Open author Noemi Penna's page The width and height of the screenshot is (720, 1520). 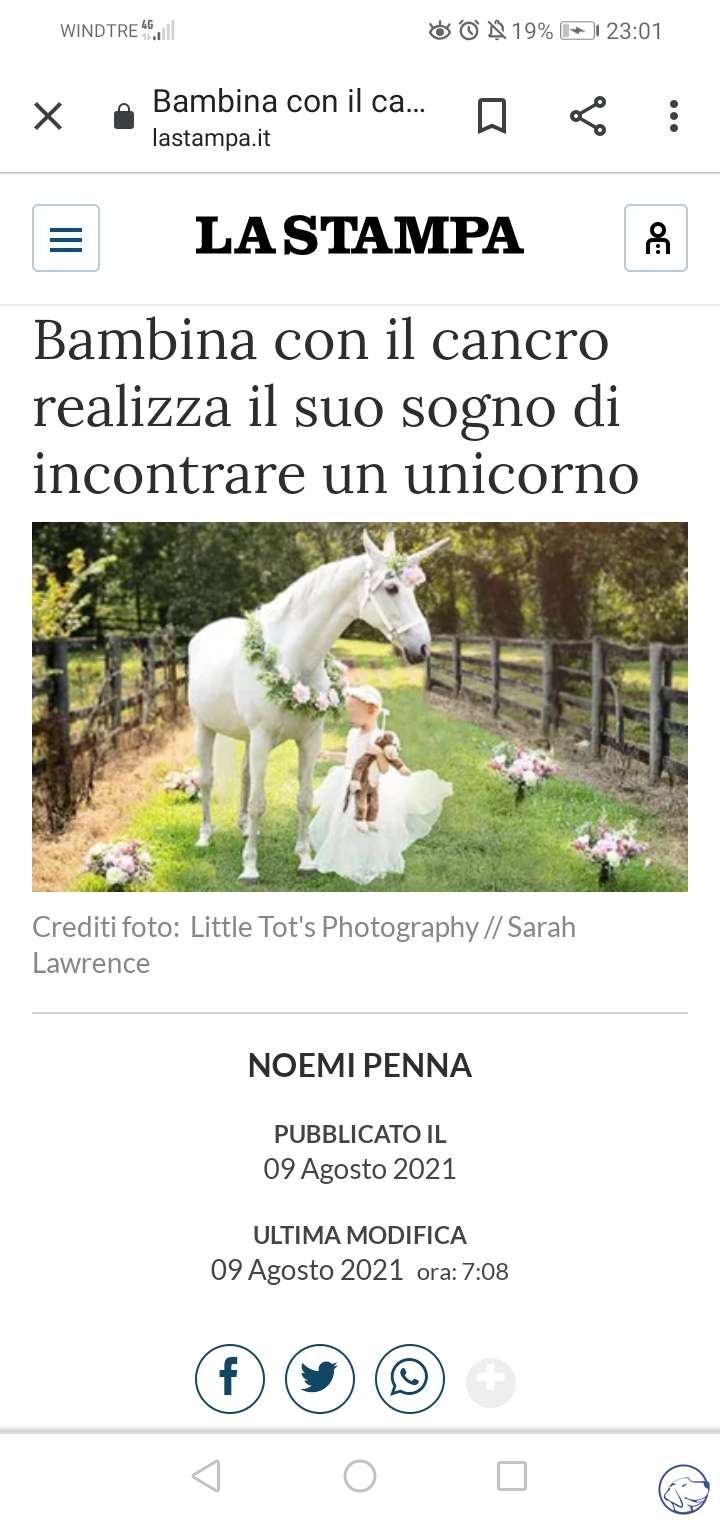[x=360, y=1066]
